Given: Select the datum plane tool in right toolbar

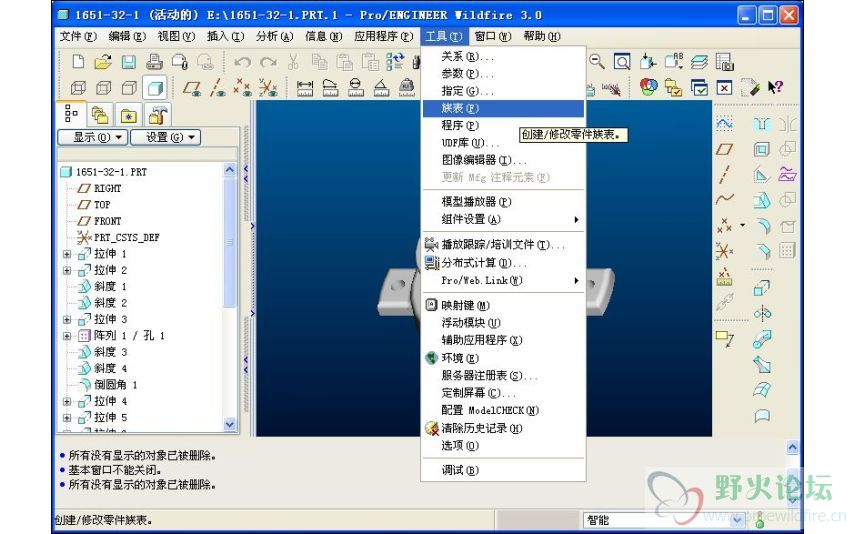Looking at the screenshot, I should (724, 149).
